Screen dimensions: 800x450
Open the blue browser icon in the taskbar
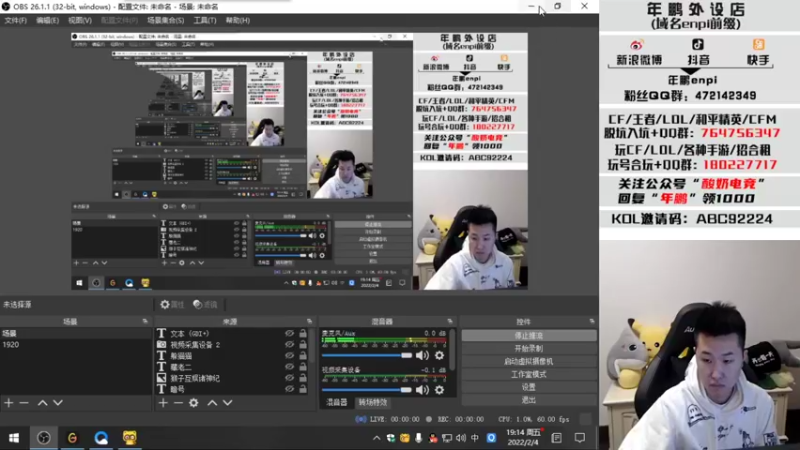(101, 438)
